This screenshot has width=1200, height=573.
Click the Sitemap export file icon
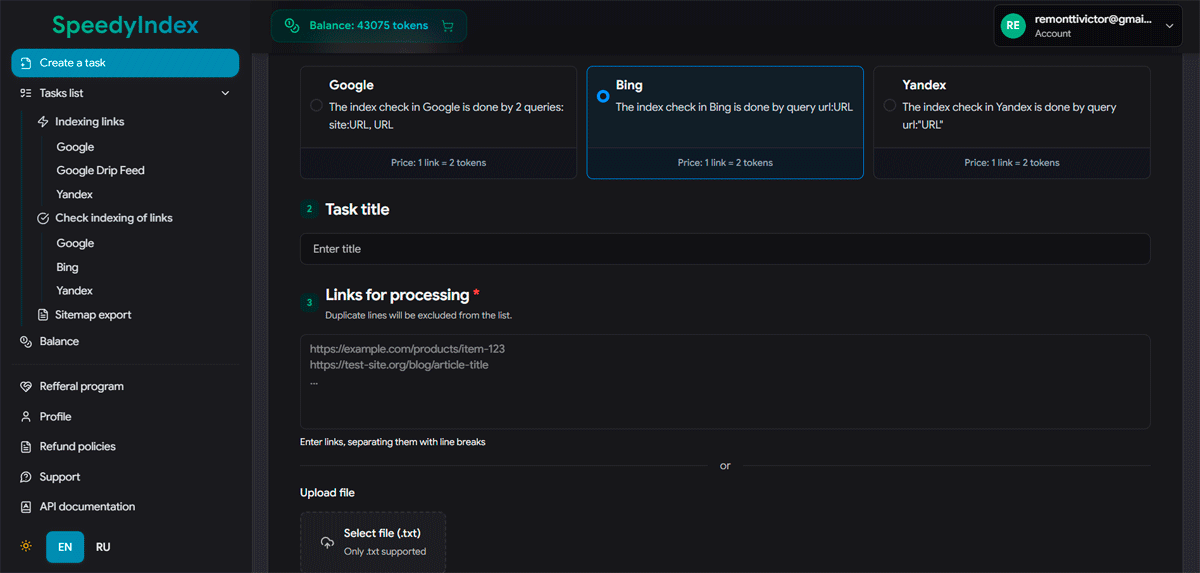point(43,315)
